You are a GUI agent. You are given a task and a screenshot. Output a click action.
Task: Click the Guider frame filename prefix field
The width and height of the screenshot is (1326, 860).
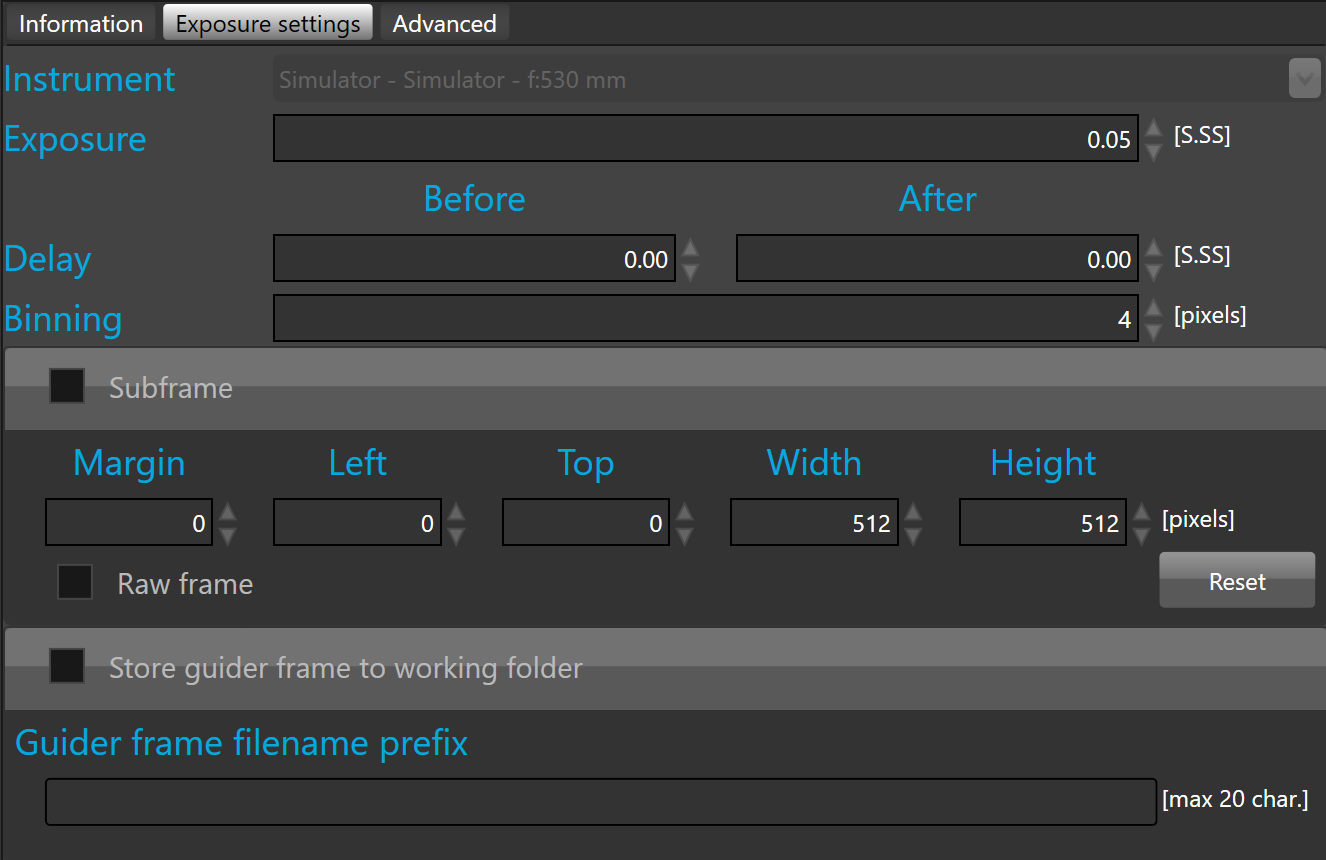tap(600, 802)
